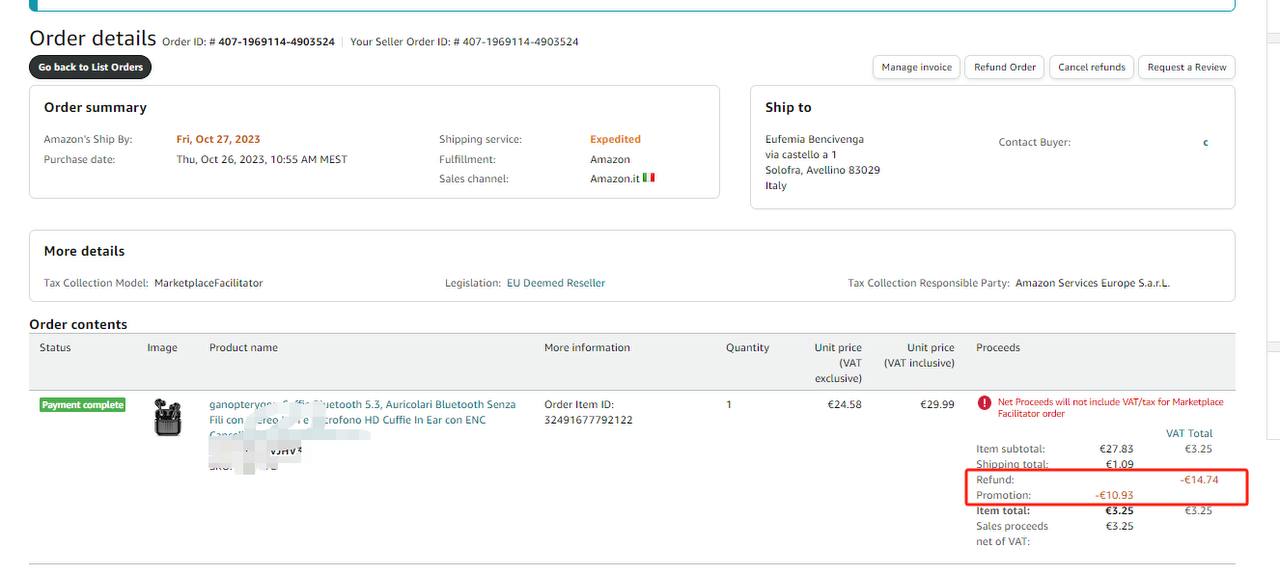Click the Order Item ID number

click(x=588, y=420)
